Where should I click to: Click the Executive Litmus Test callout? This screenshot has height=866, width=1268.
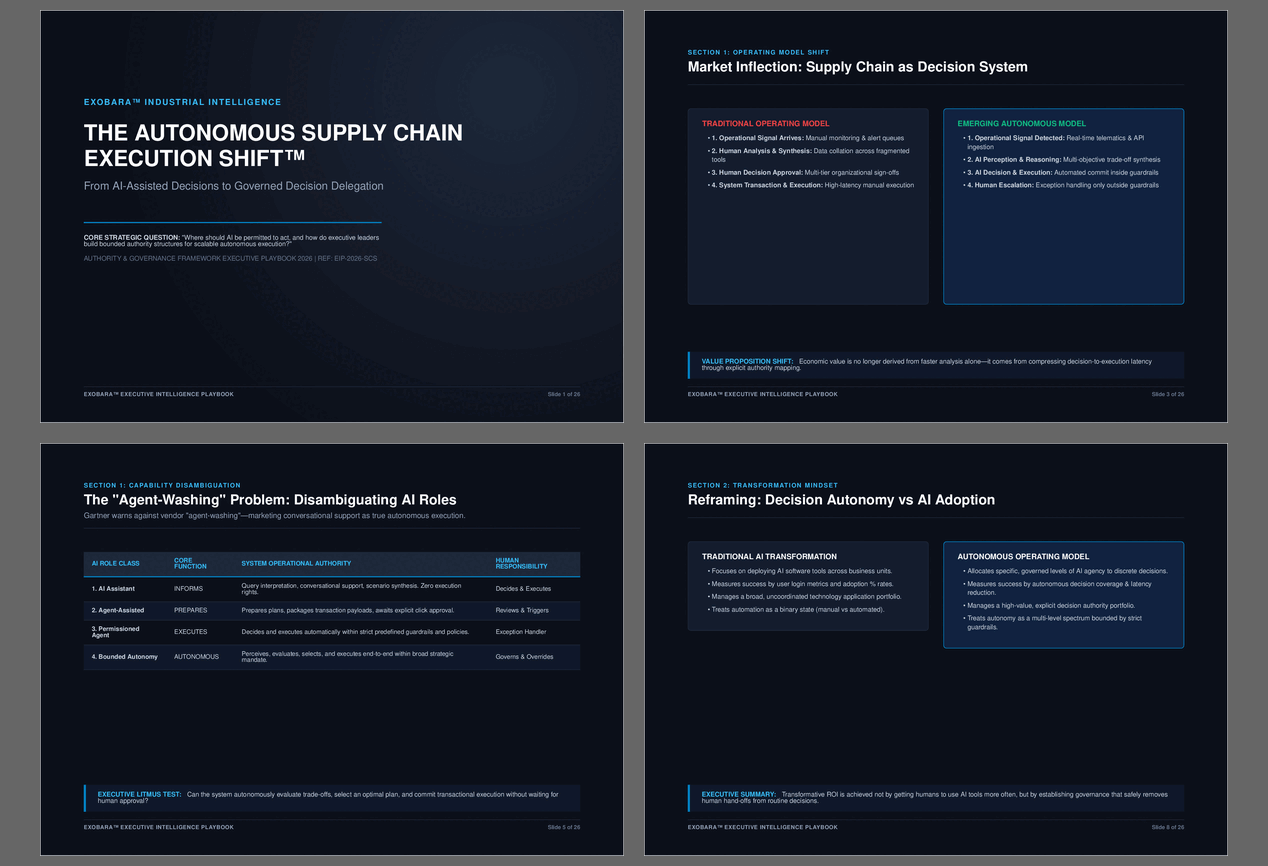332,798
